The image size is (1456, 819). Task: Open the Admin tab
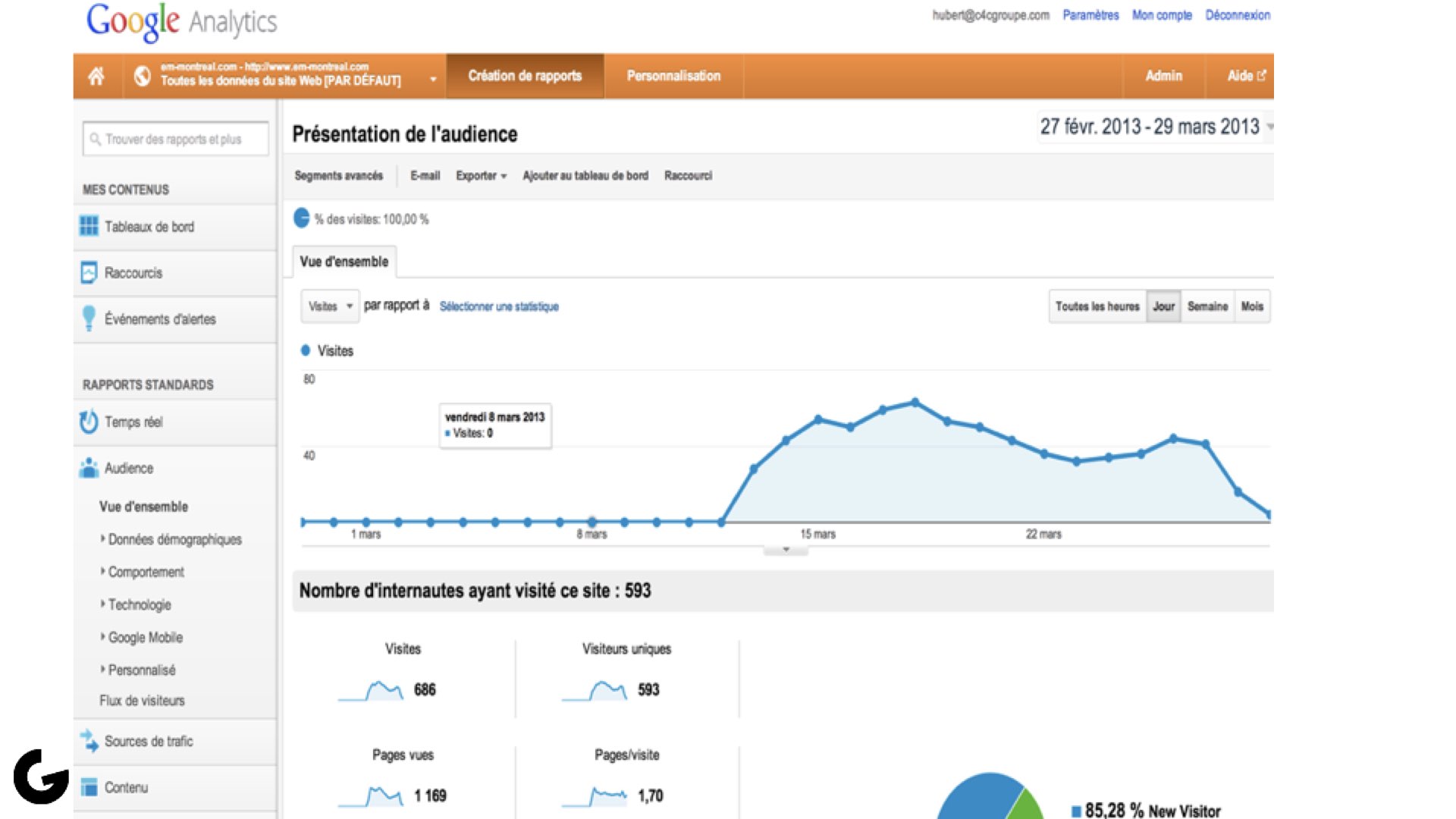[x=1163, y=76]
